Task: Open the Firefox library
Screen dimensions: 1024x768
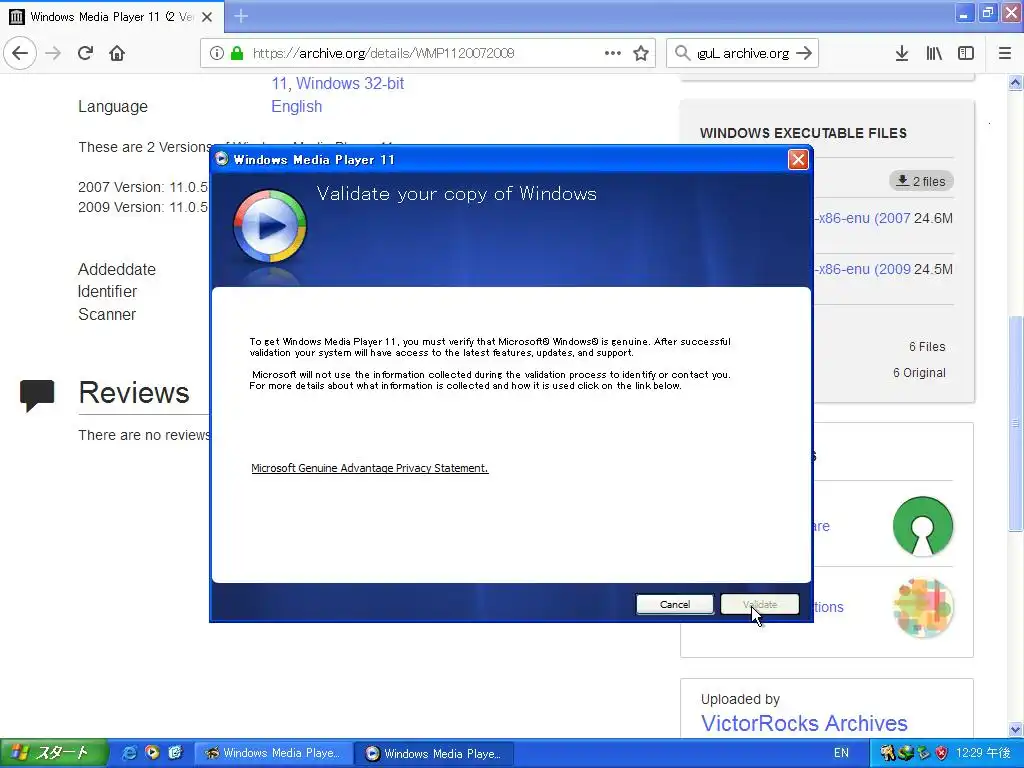Action: (x=934, y=53)
